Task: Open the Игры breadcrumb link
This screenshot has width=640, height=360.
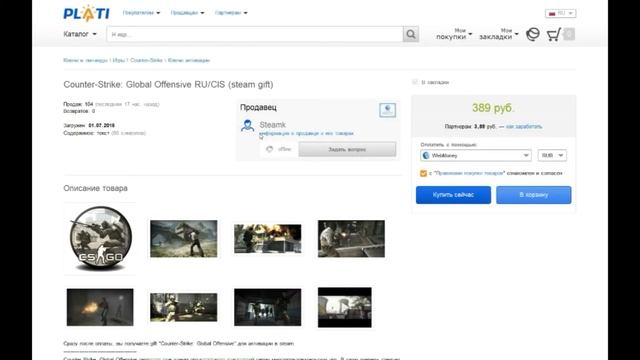Action: coord(118,60)
